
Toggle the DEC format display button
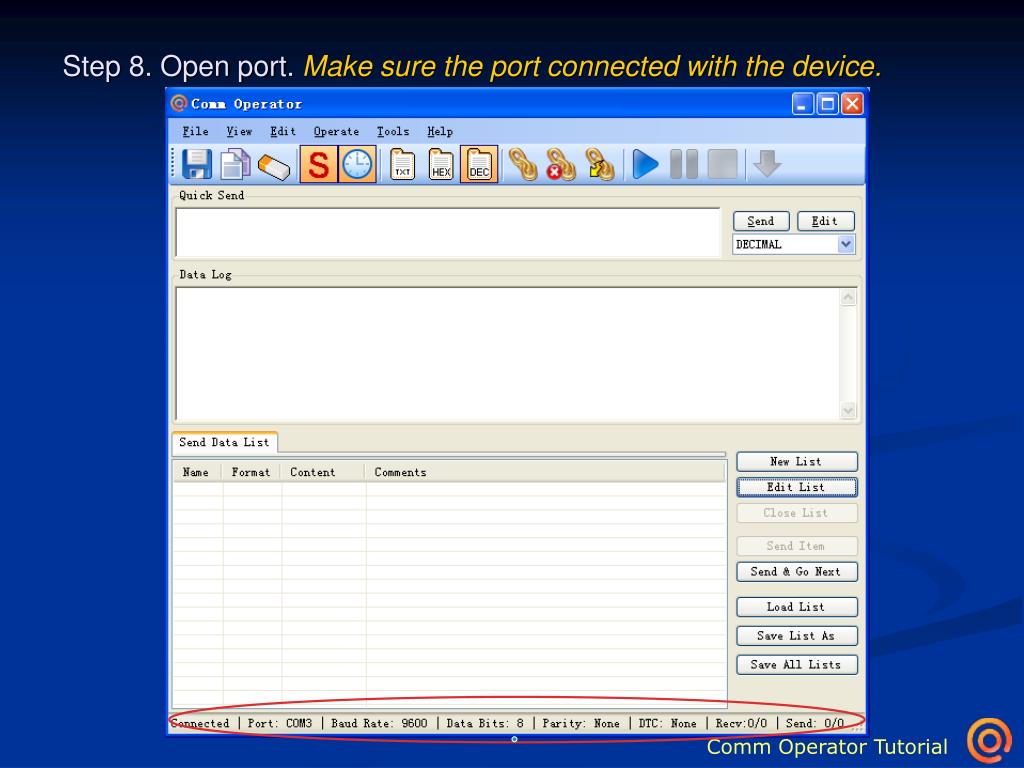tap(479, 164)
